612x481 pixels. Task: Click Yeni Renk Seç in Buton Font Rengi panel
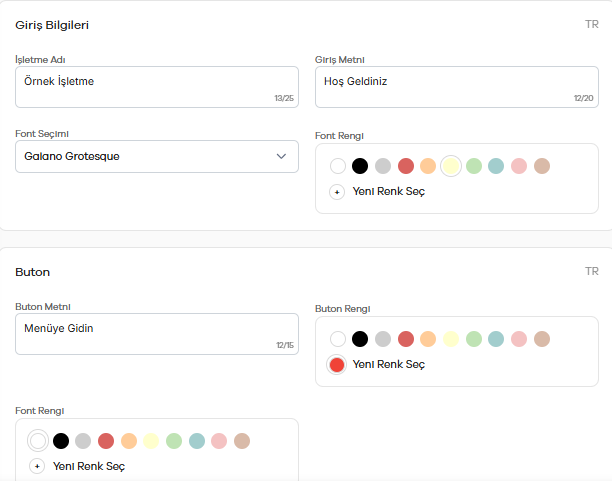89,467
